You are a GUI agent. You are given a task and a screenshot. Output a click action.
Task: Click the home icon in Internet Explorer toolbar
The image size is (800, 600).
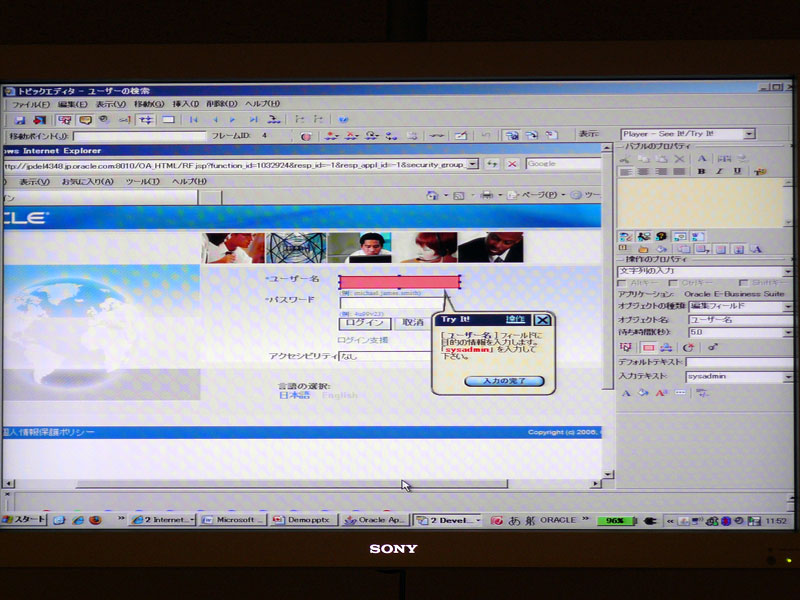(432, 195)
